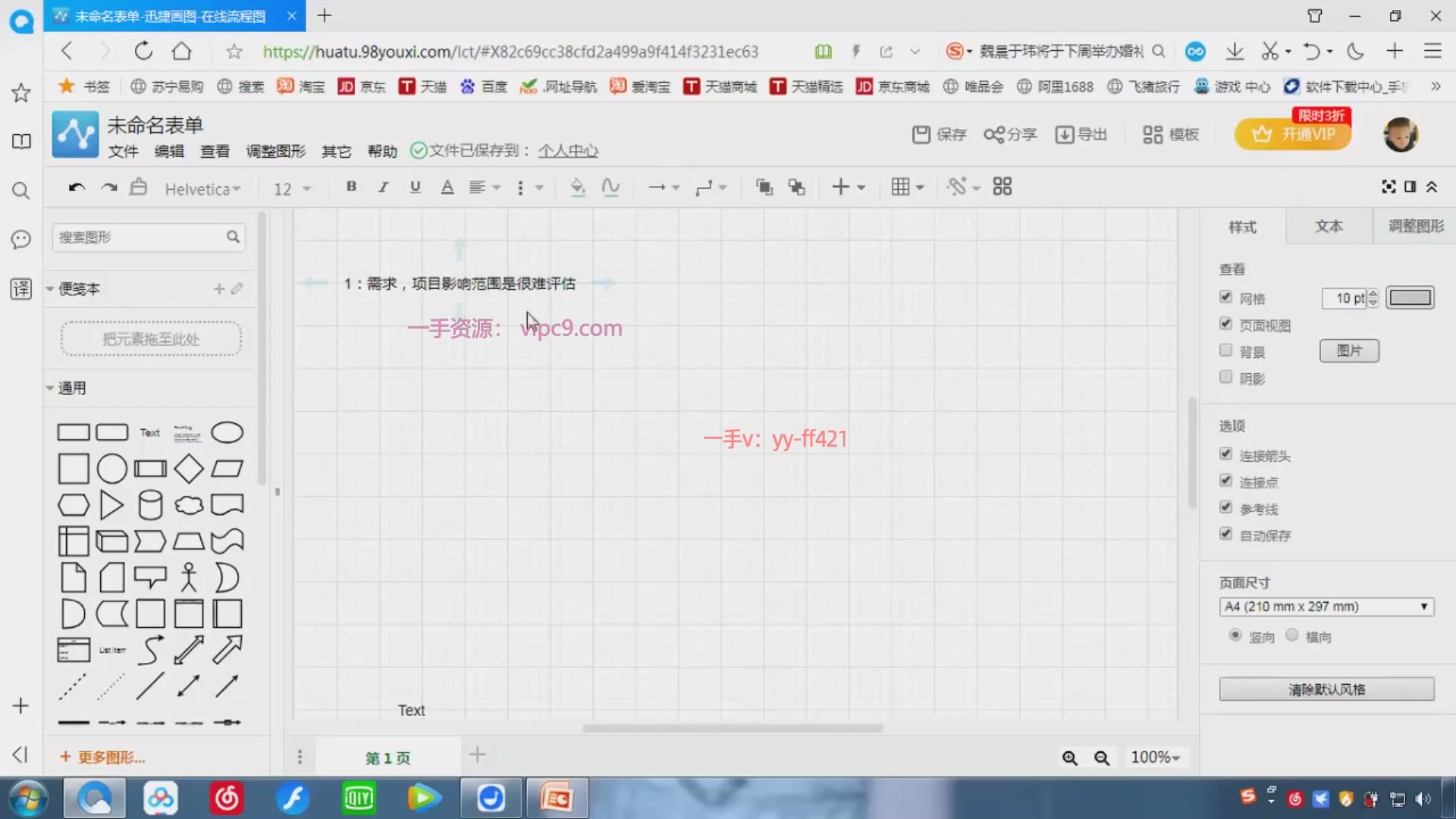
Task: Click the undo arrow in toolbar
Action: coord(77,187)
